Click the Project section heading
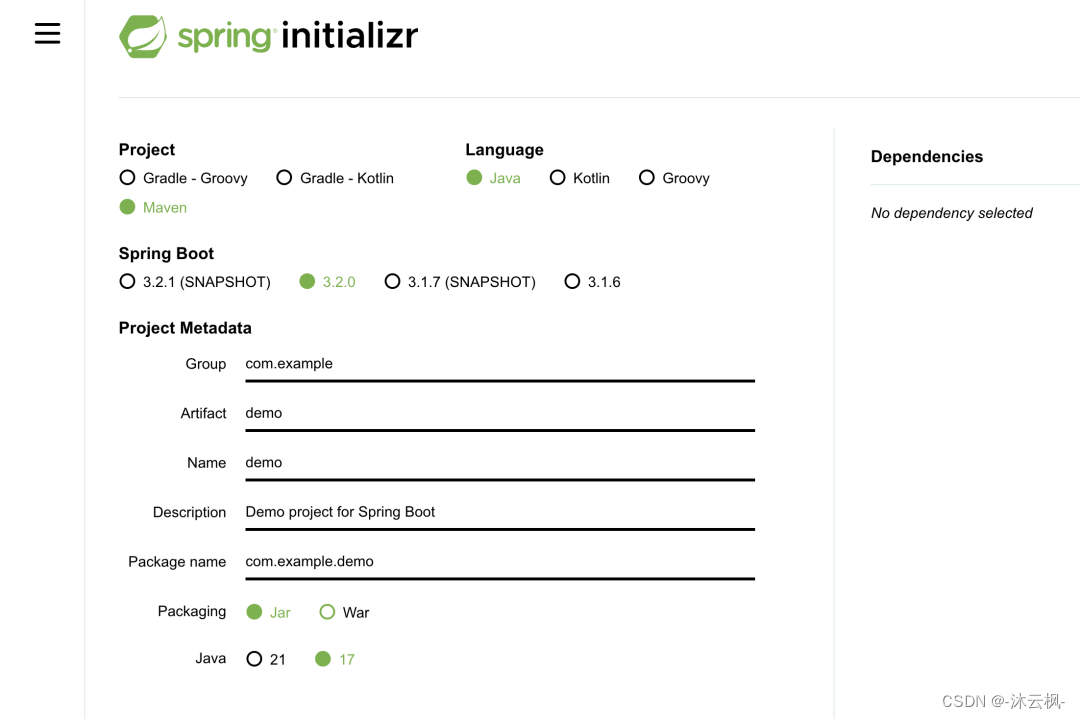This screenshot has width=1080, height=719. click(147, 149)
